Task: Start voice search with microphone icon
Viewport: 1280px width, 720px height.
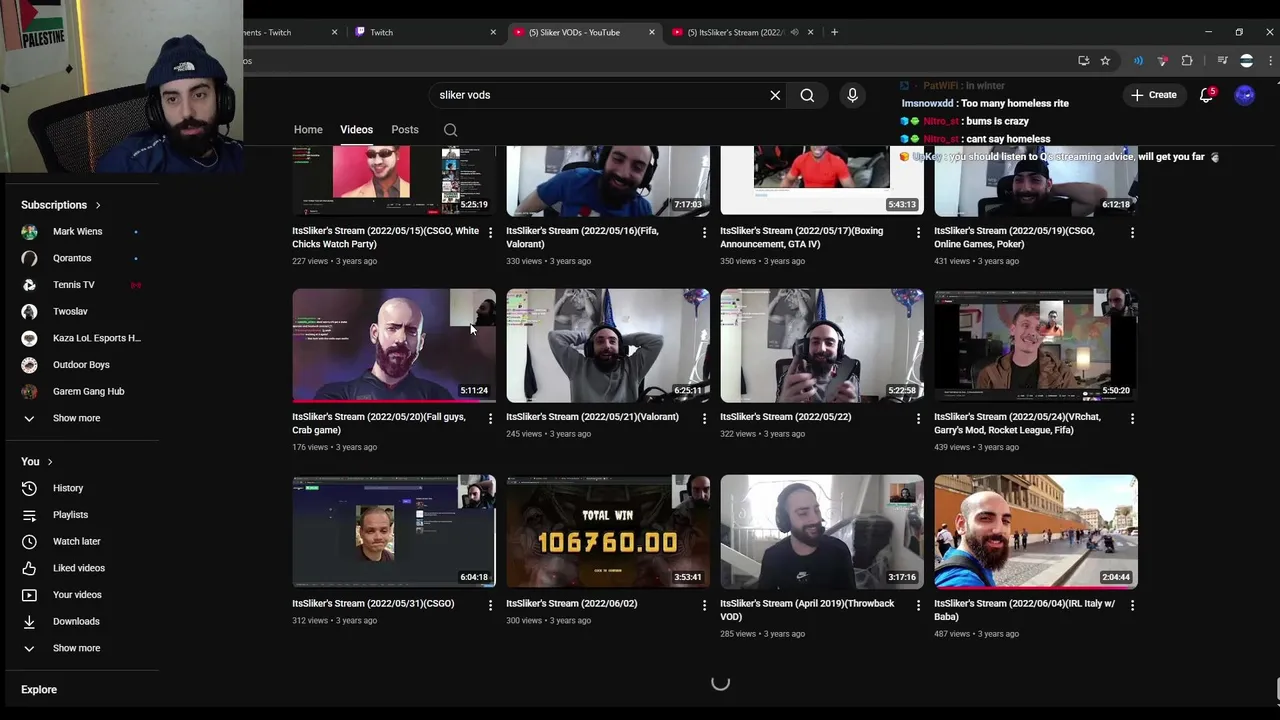Action: click(852, 95)
